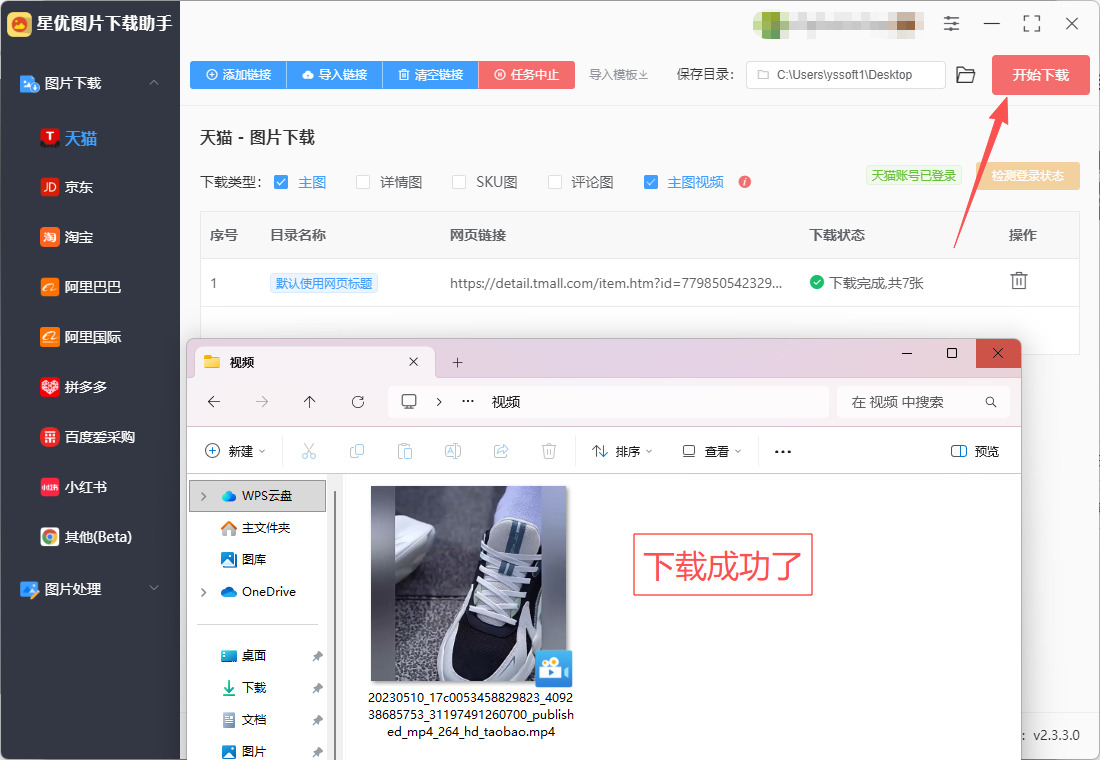Click the 添加链接 button
Image resolution: width=1100 pixels, height=760 pixels.
tap(238, 75)
